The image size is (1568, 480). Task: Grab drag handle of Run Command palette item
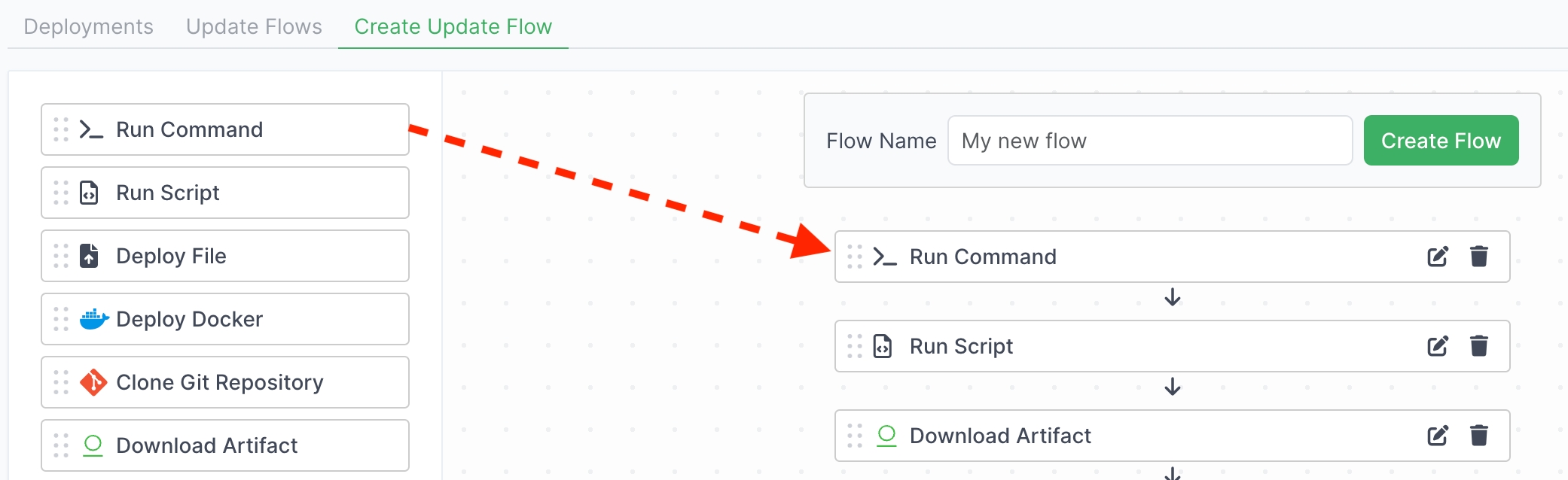(x=61, y=129)
